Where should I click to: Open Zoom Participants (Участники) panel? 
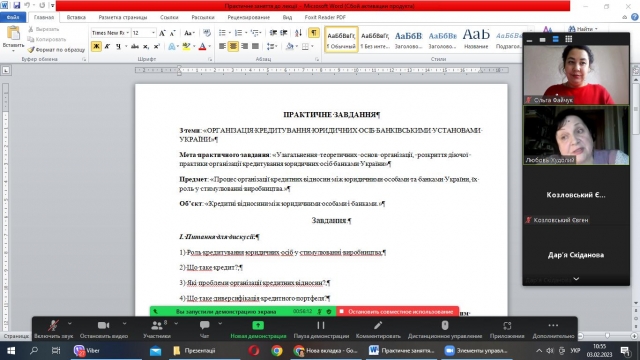coord(157,329)
